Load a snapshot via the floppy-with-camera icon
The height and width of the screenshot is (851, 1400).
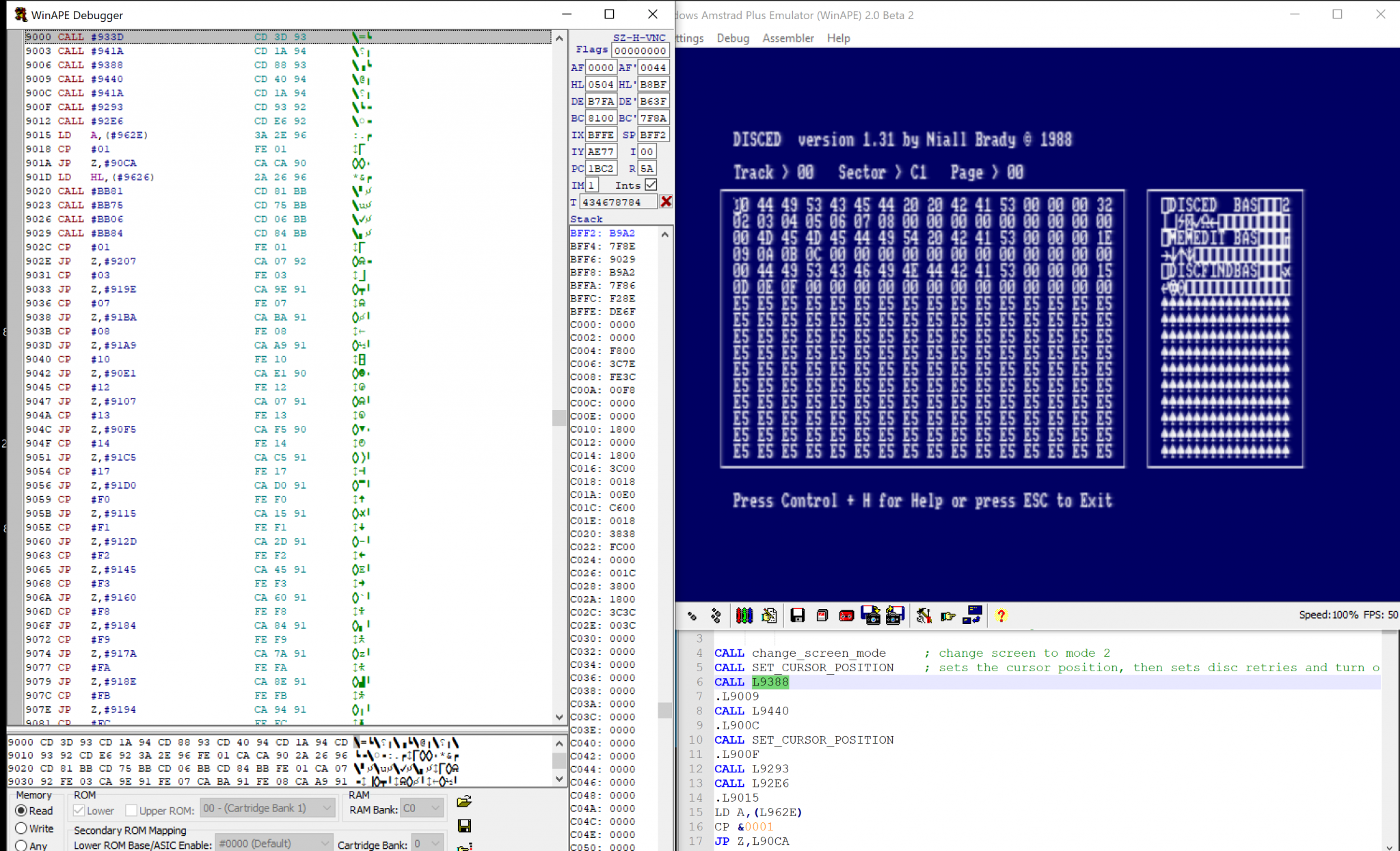pyautogui.click(x=871, y=615)
